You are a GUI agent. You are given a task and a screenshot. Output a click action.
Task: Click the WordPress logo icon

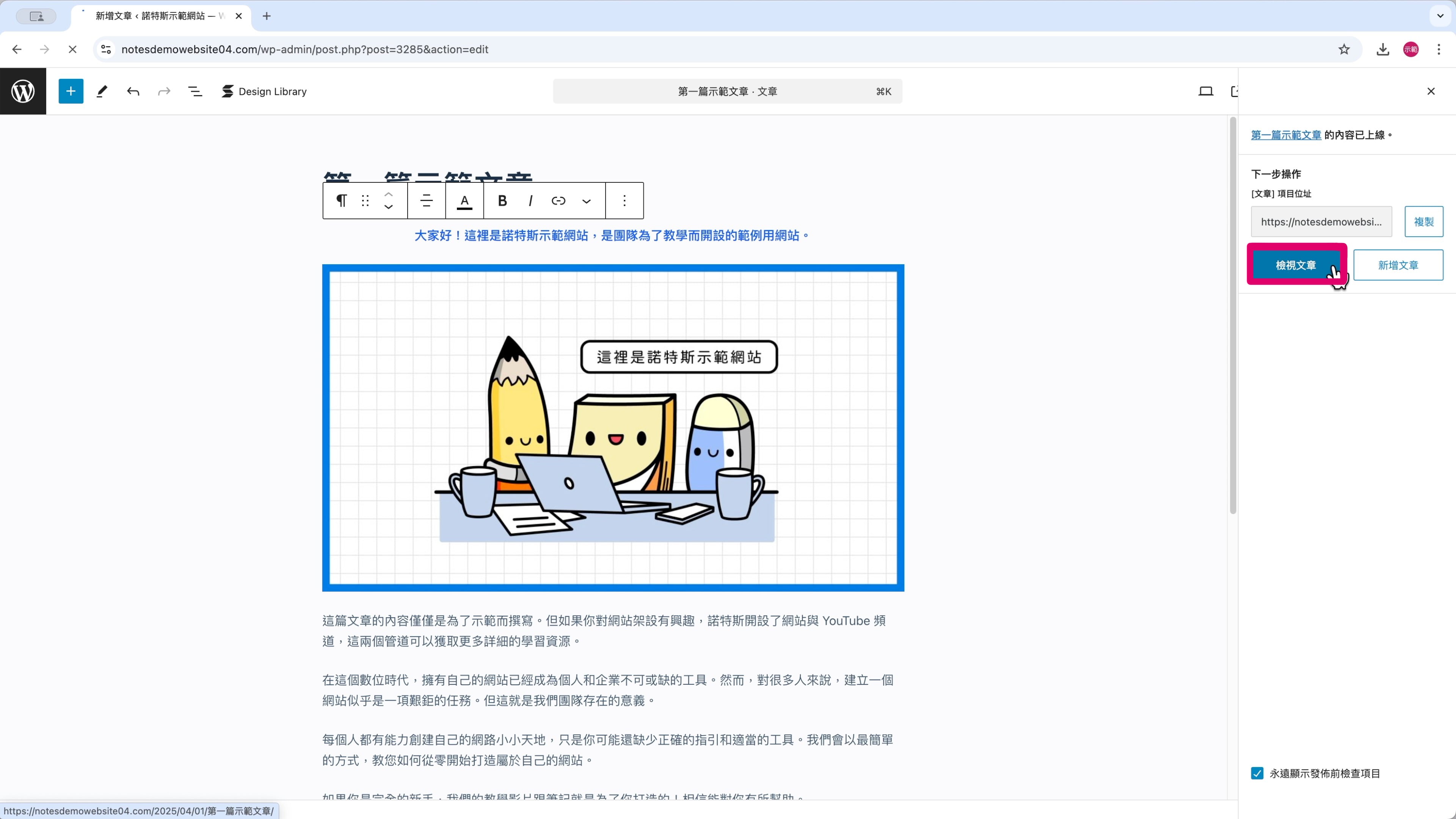coord(23,91)
